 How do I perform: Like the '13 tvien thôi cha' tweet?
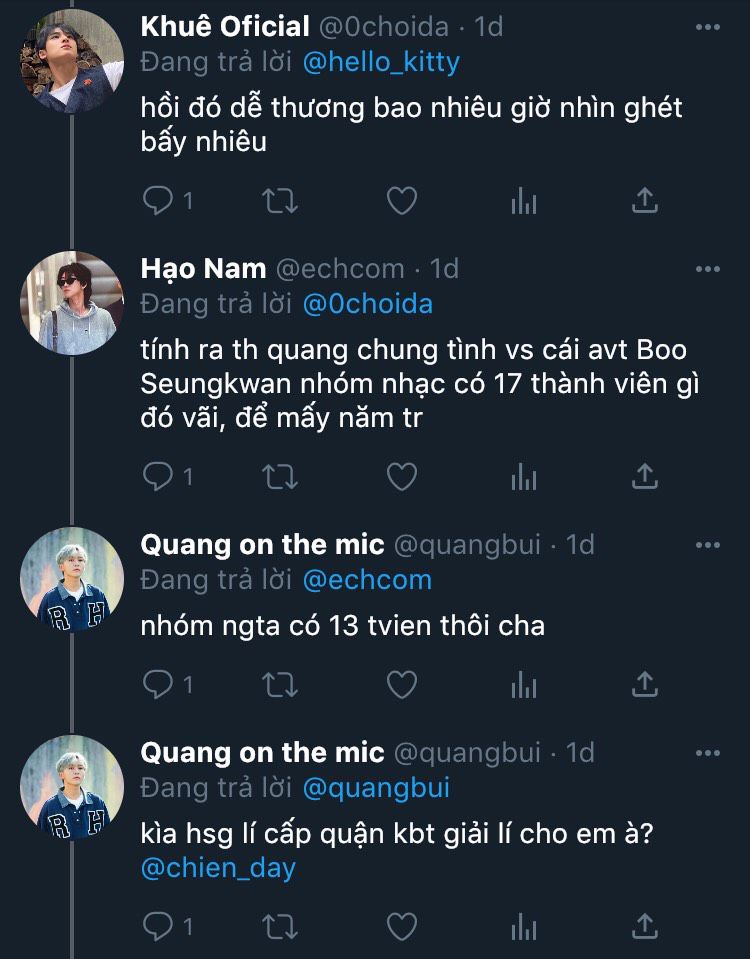click(x=401, y=684)
